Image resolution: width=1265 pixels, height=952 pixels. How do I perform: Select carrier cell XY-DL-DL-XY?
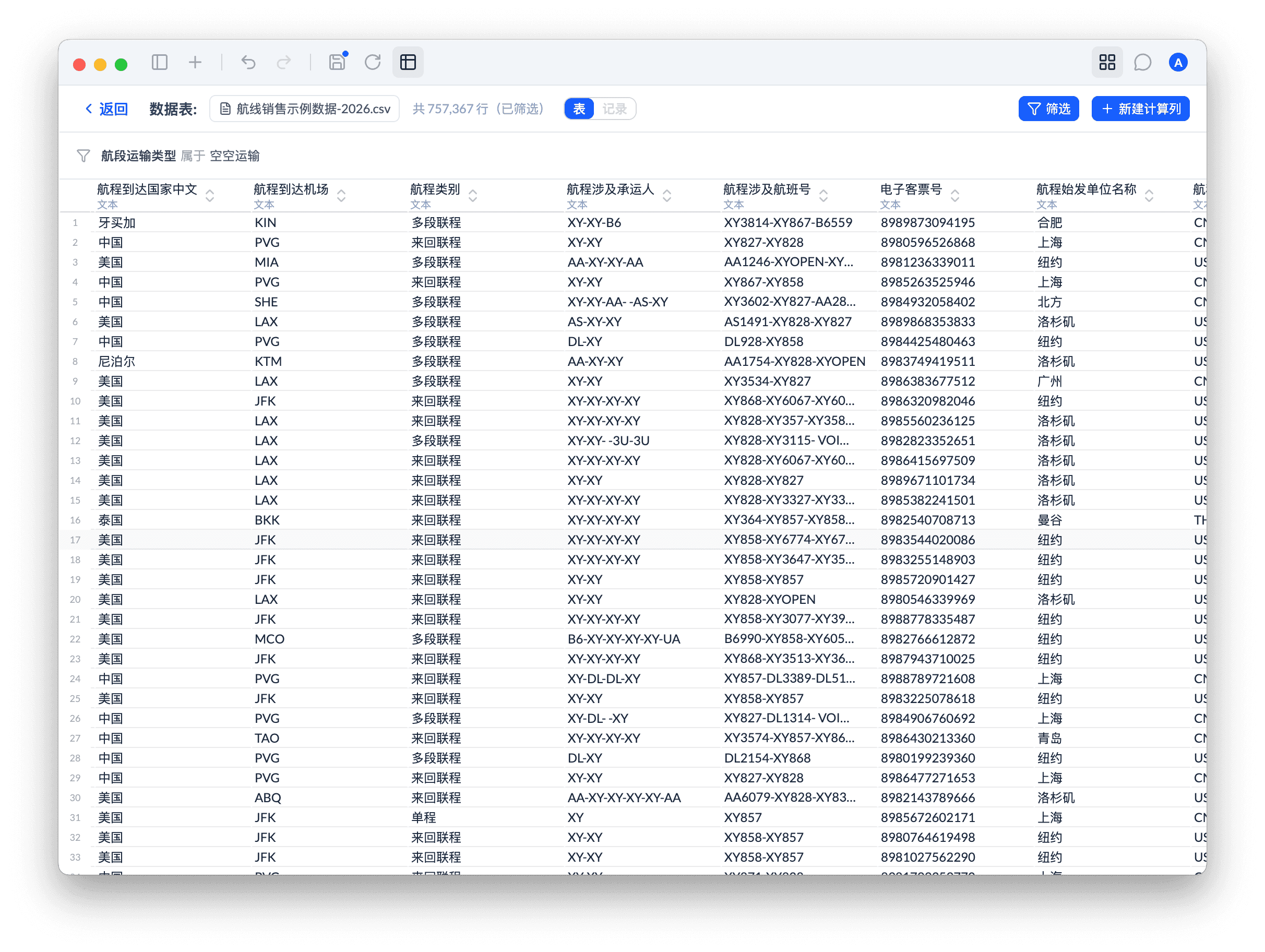[x=604, y=679]
